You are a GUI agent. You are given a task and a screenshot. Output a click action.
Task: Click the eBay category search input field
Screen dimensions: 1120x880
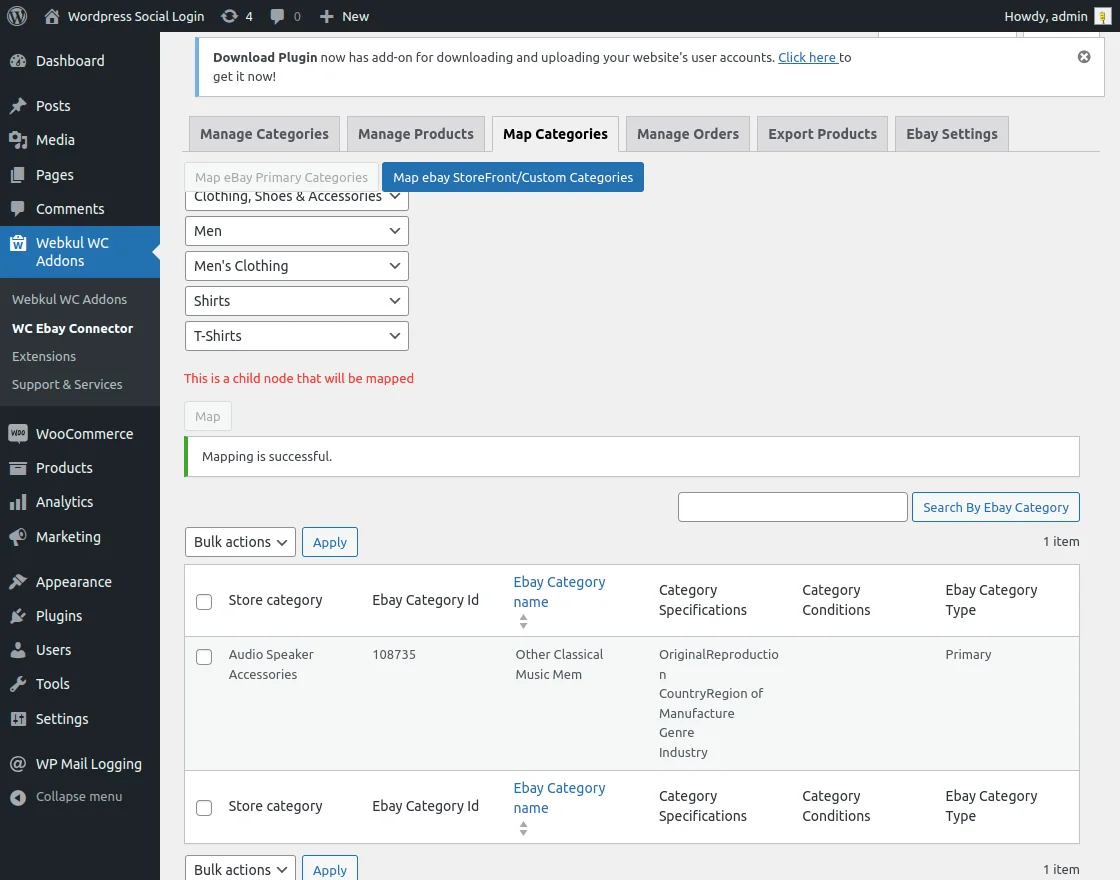click(x=792, y=507)
